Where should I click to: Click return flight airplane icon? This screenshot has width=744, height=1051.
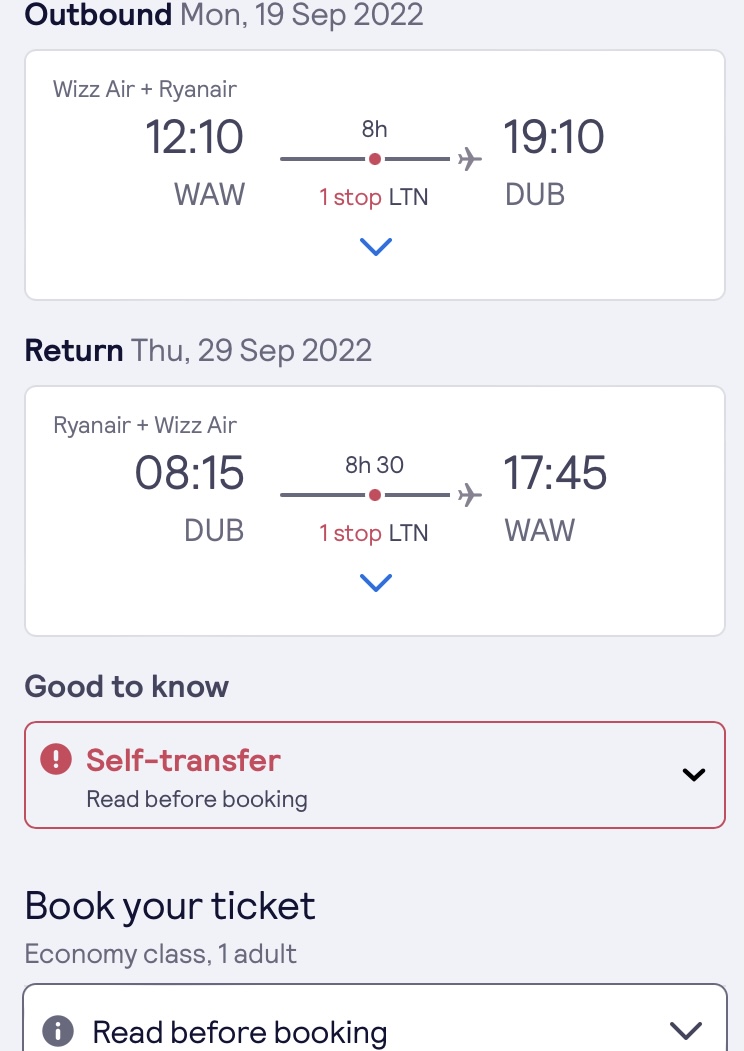(x=470, y=495)
